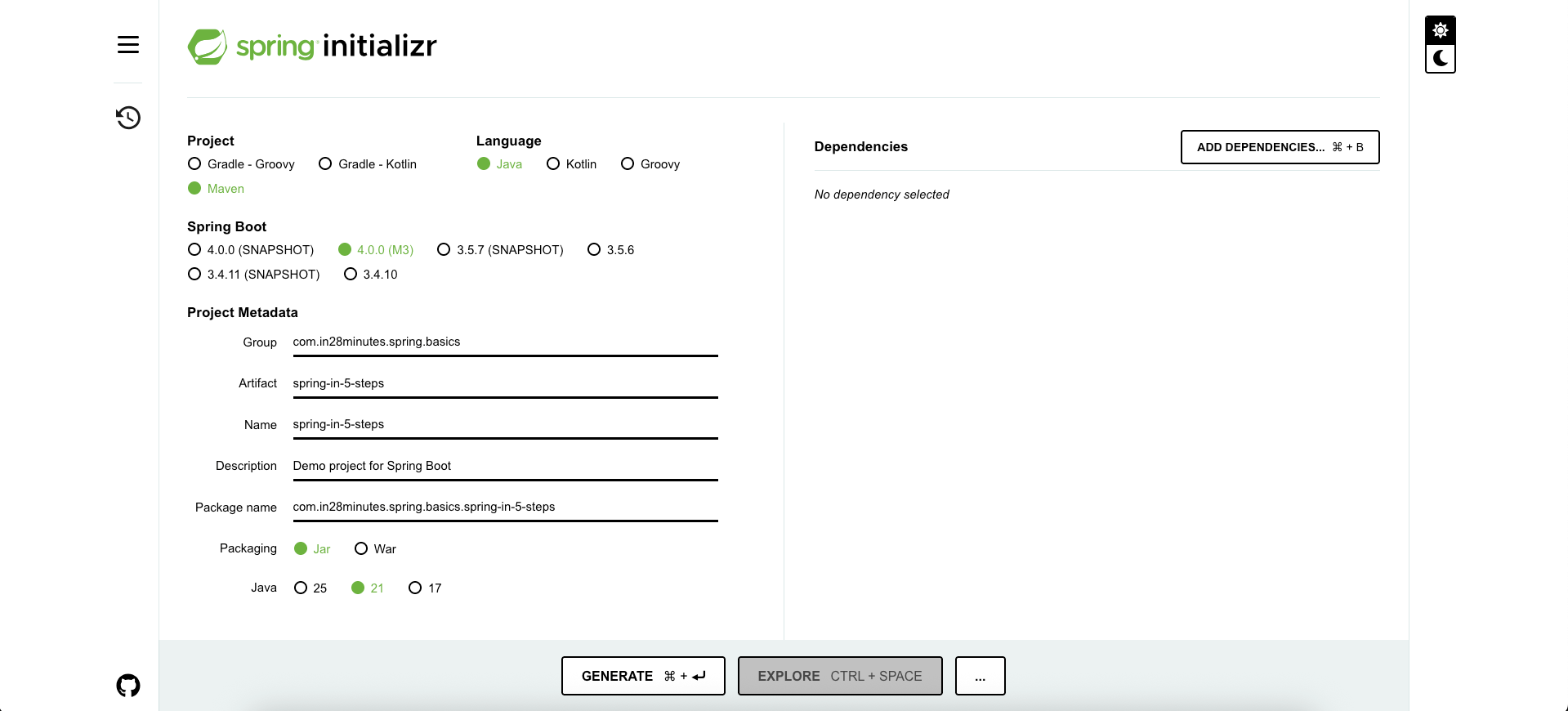Click the 'Spring Boot' heading
This screenshot has height=711, width=1568.
[x=227, y=227]
